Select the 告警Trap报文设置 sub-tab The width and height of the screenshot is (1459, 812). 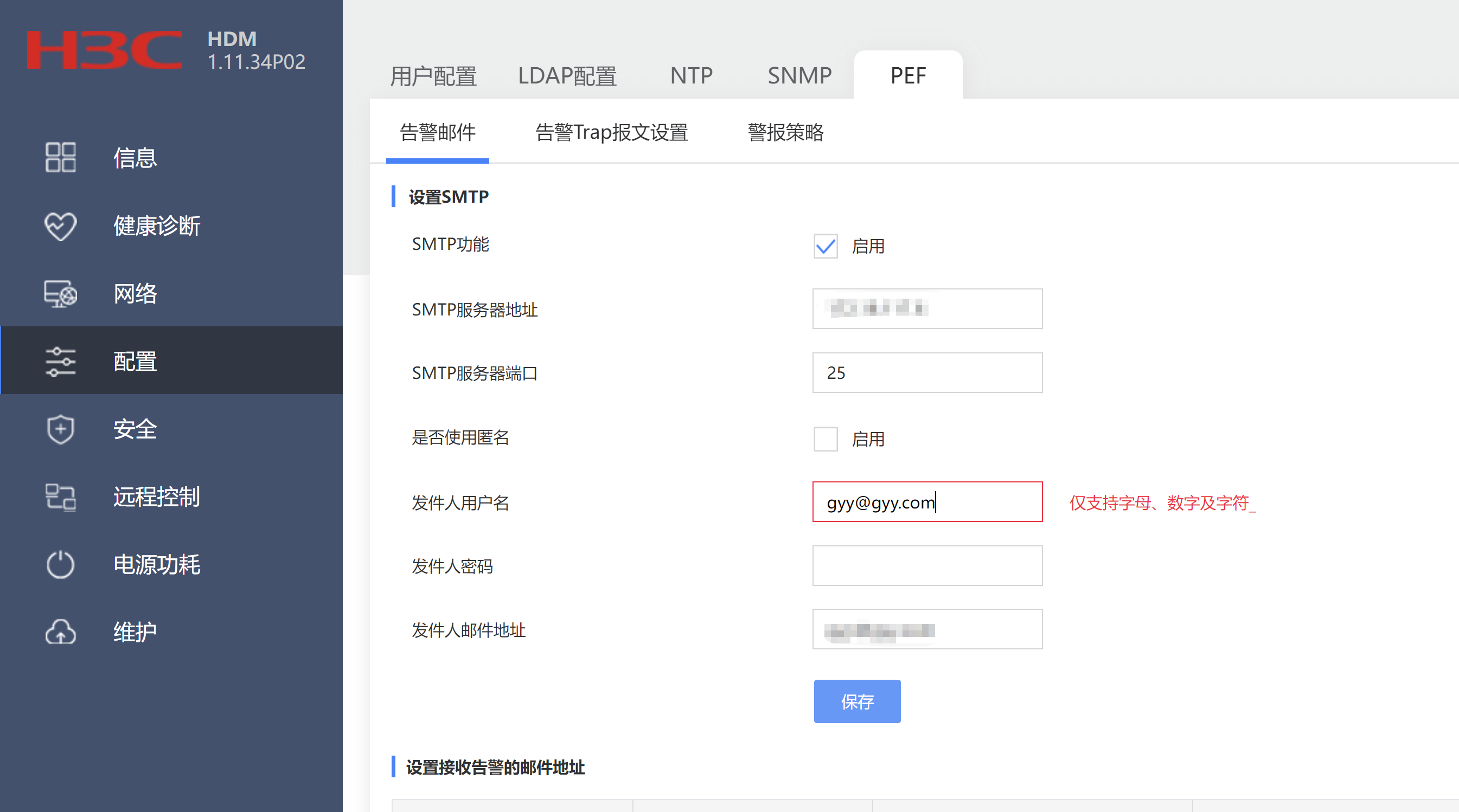611,132
